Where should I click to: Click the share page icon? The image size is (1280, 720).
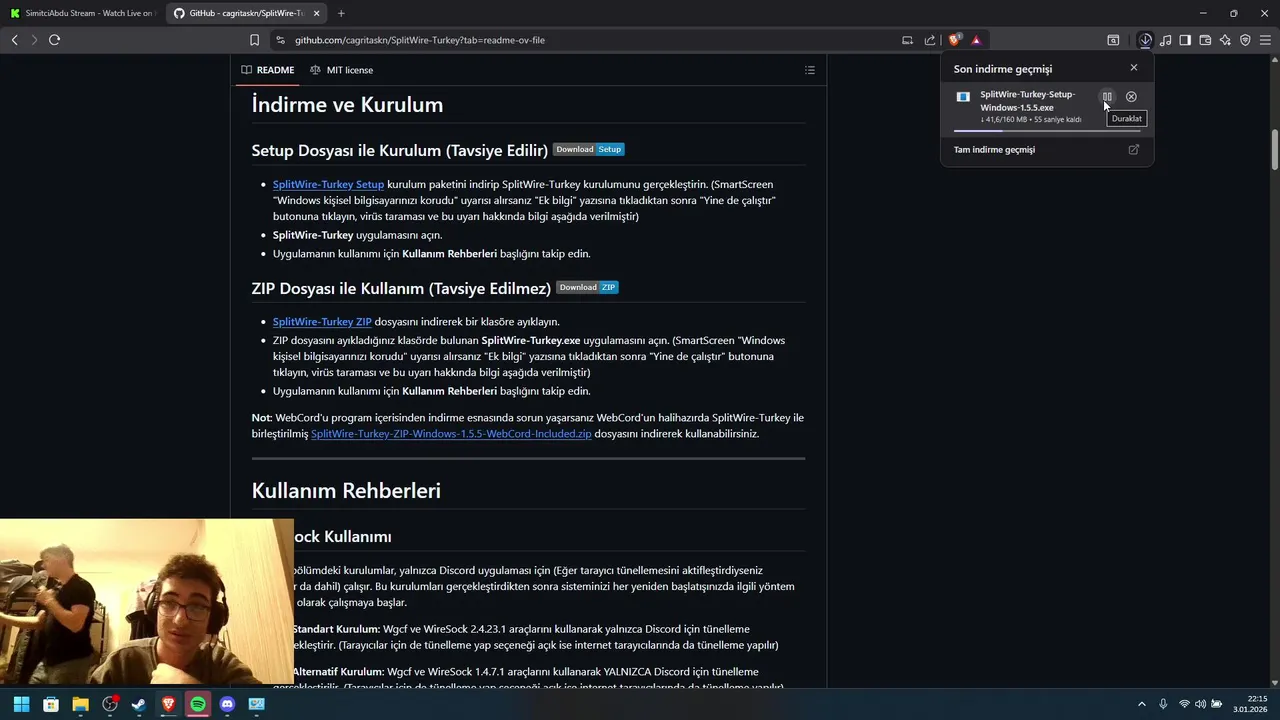930,40
